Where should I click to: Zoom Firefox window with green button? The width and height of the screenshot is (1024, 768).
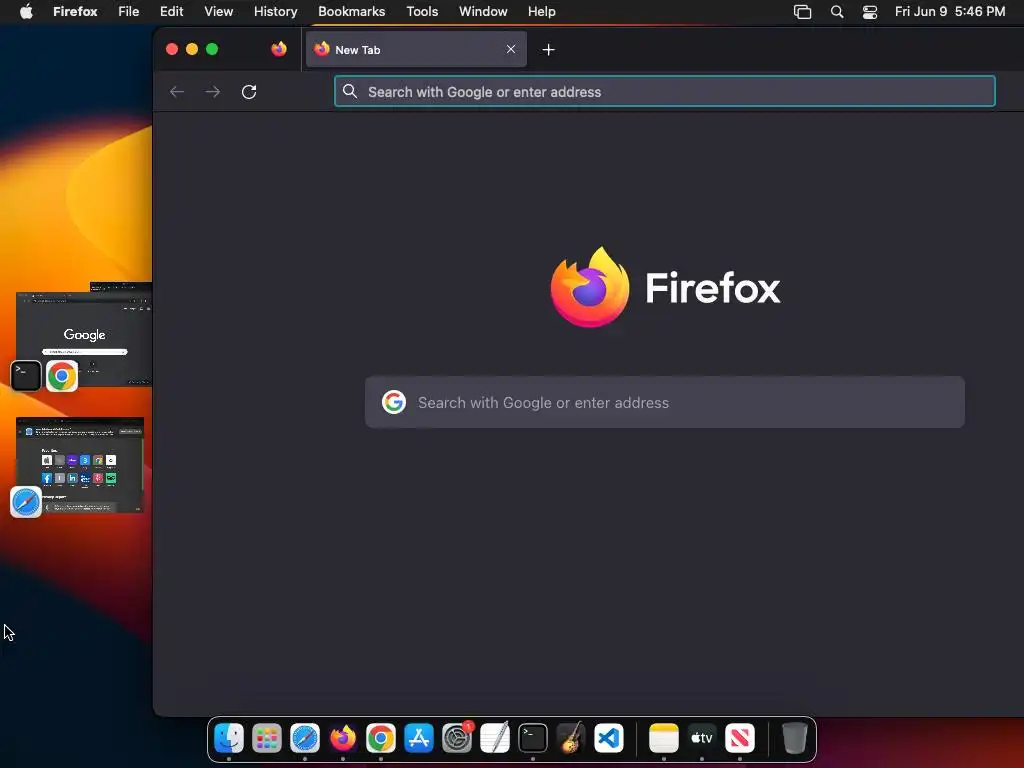coord(212,49)
